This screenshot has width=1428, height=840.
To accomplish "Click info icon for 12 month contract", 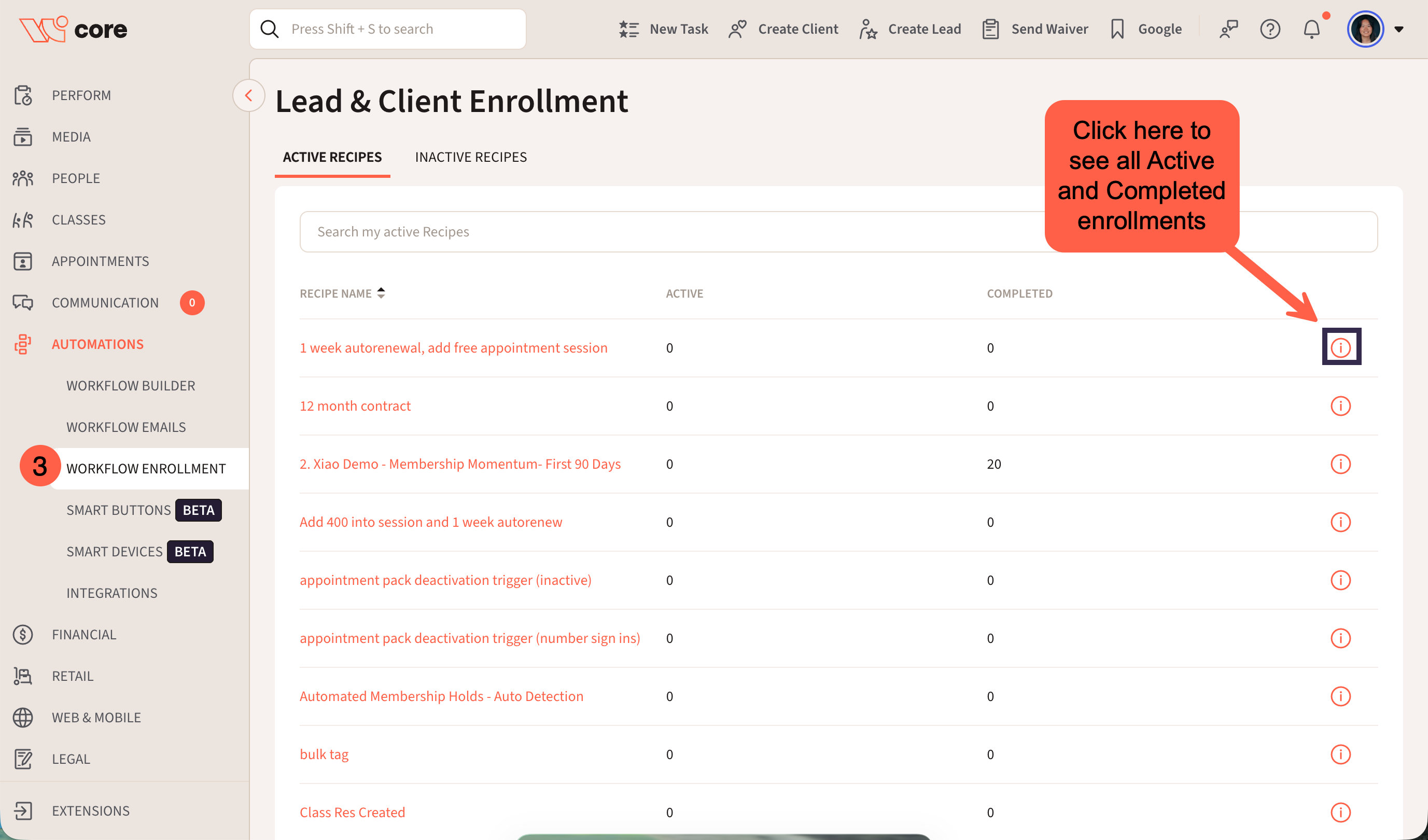I will pos(1340,406).
